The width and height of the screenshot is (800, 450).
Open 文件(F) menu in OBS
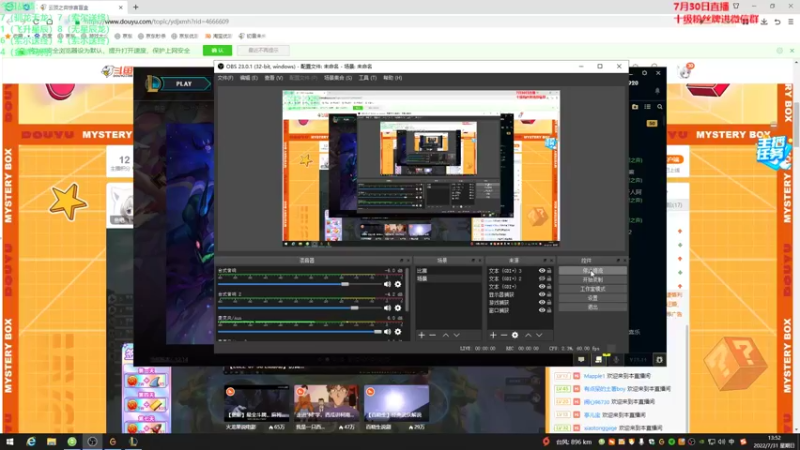(225, 78)
